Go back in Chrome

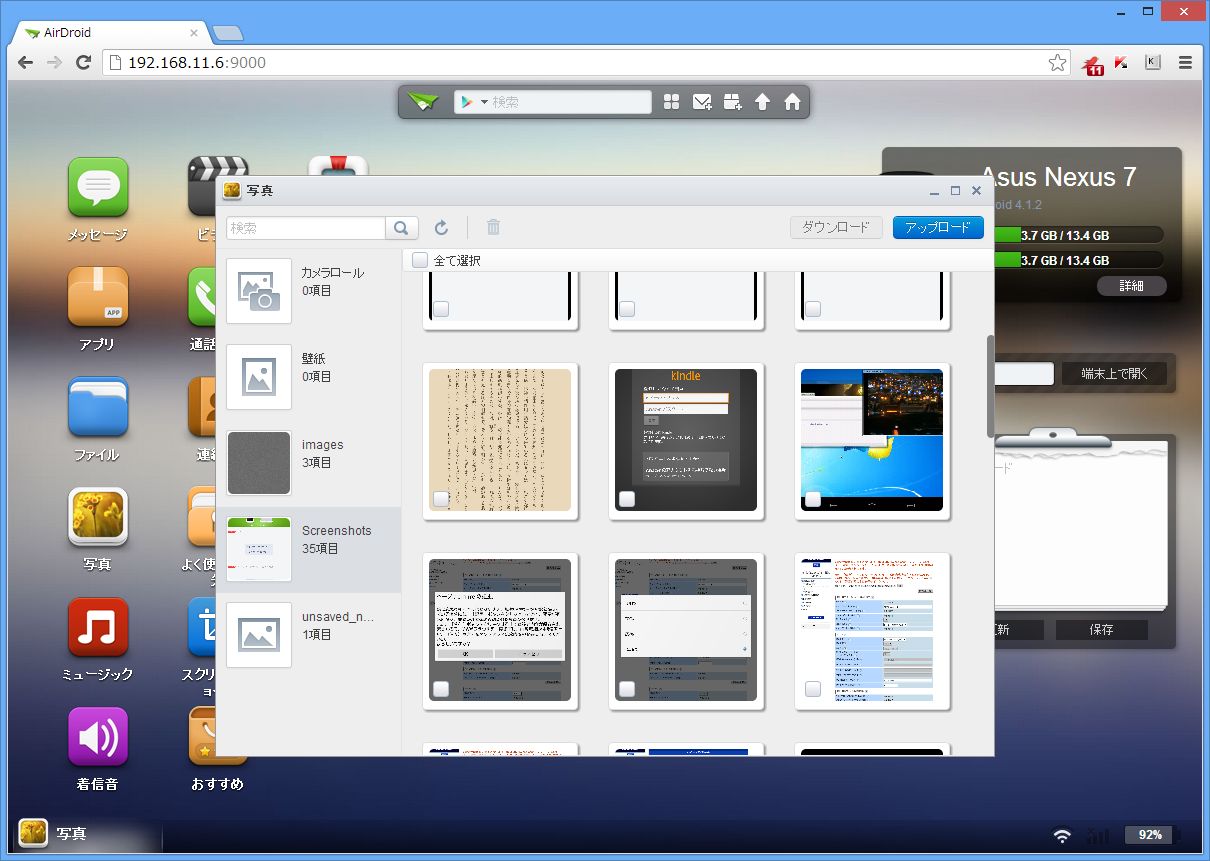click(x=26, y=62)
